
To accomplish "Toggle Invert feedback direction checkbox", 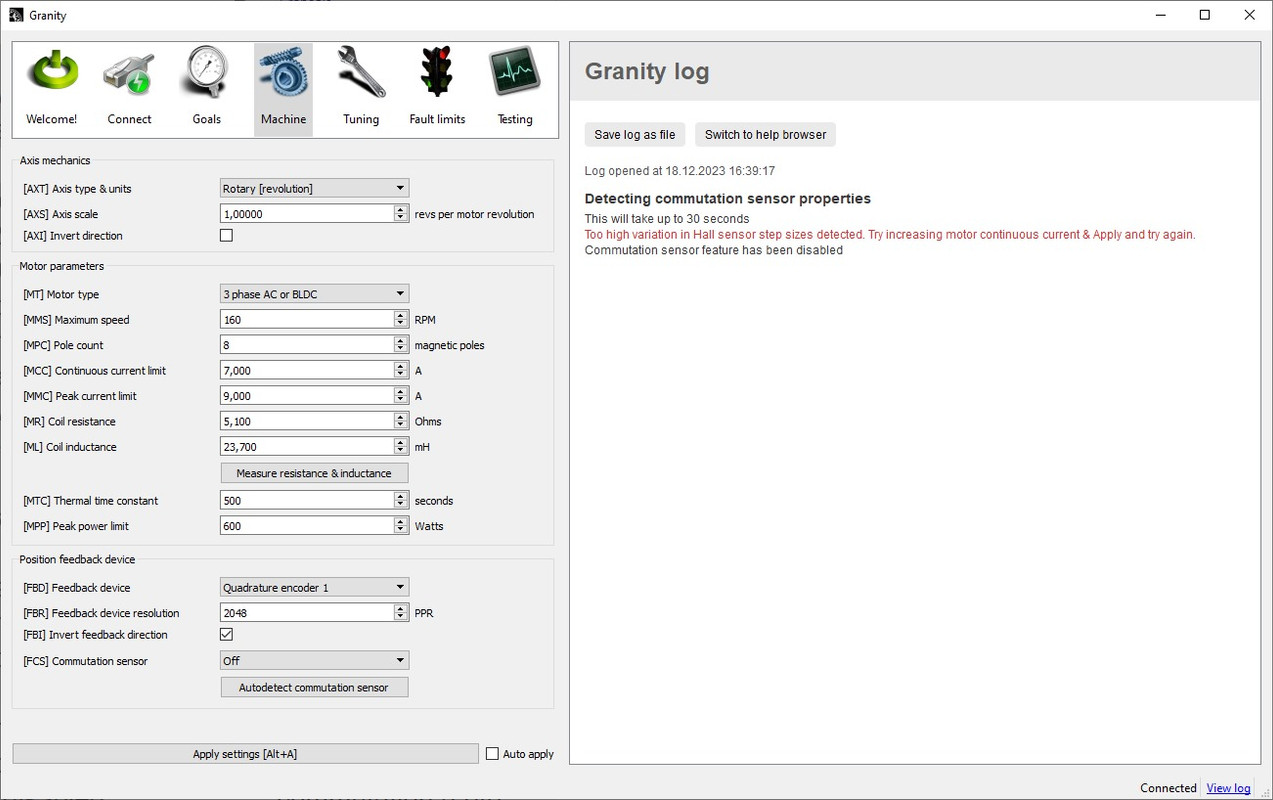I will click(x=226, y=635).
